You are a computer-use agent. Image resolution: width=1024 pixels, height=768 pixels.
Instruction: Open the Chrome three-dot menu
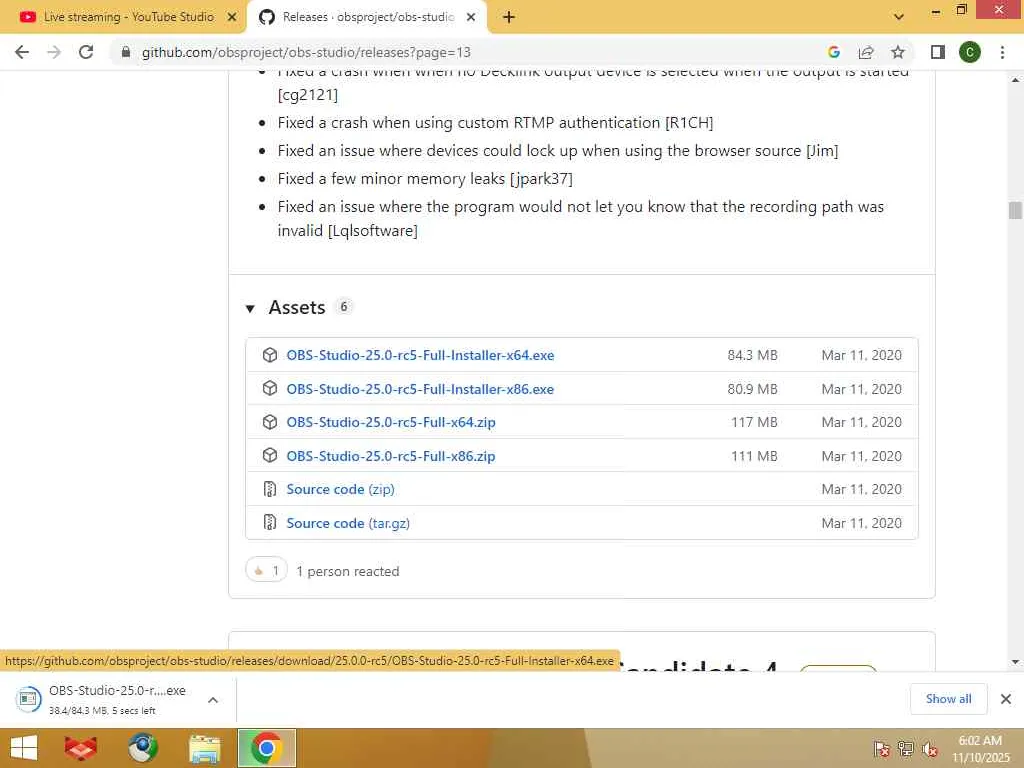click(1002, 52)
